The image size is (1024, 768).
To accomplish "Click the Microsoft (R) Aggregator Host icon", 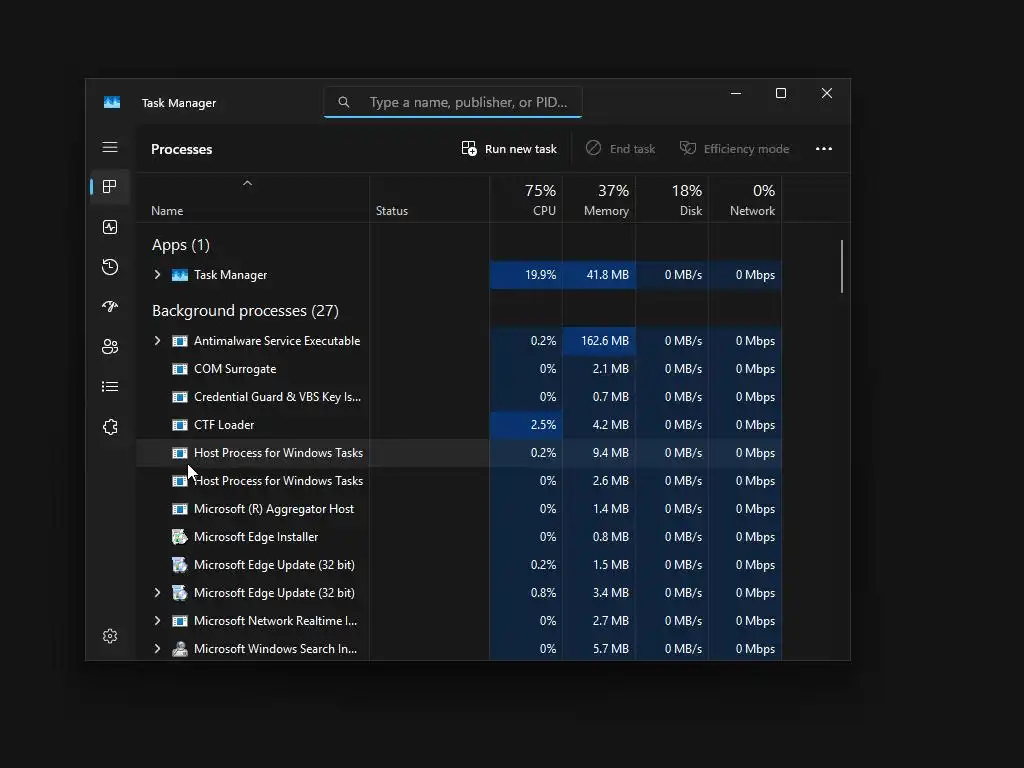I will (180, 509).
